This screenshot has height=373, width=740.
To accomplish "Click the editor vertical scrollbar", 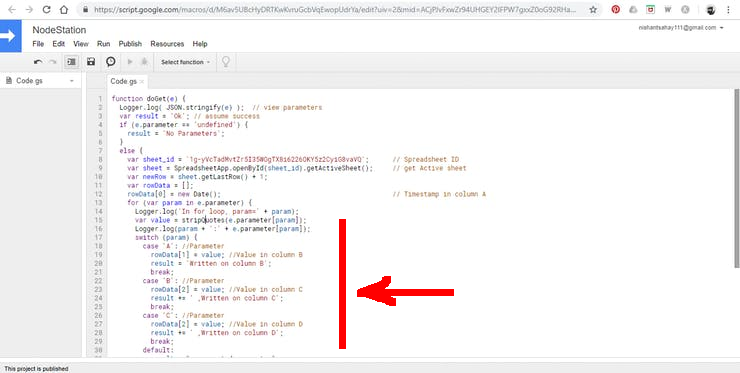I will [x=736, y=177].
